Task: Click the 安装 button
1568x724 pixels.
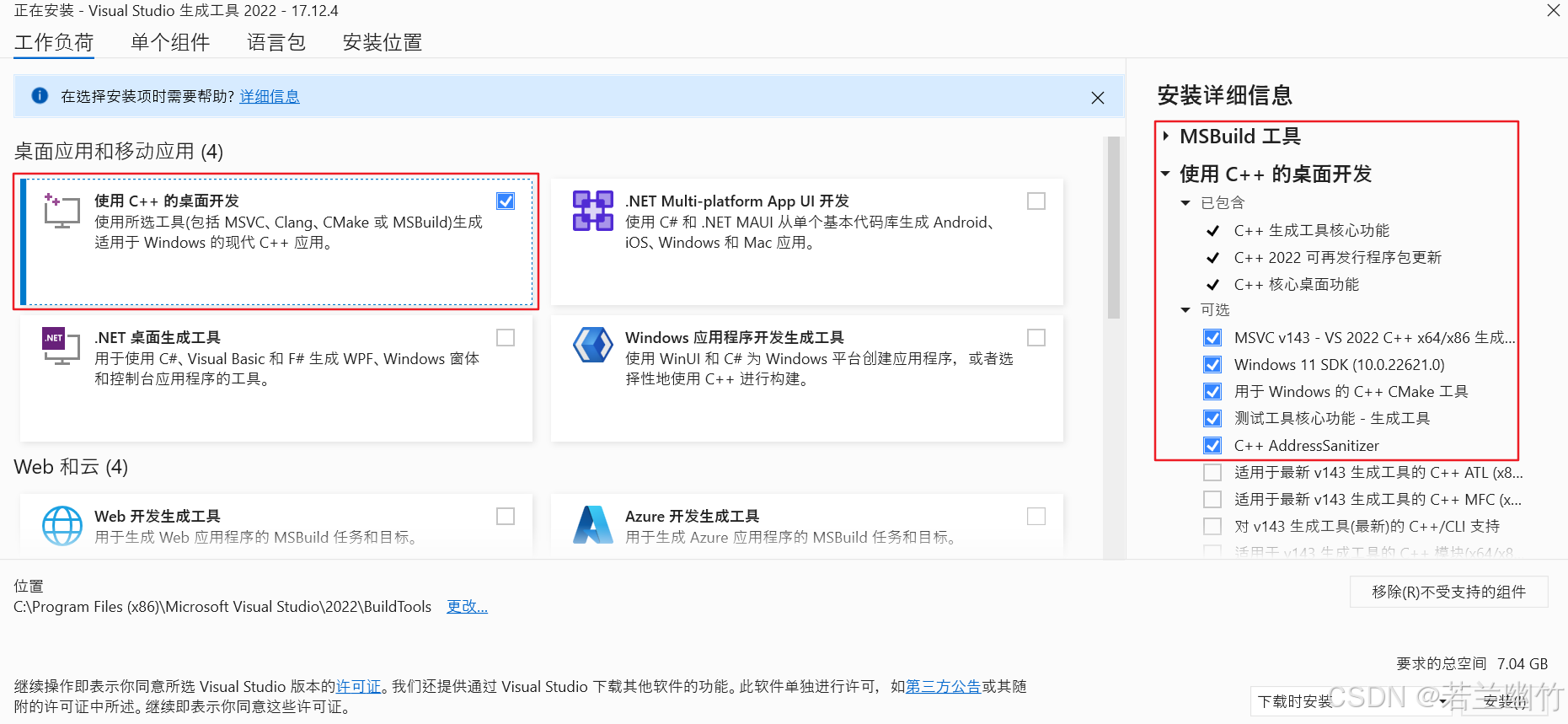Action: pyautogui.click(x=1504, y=701)
